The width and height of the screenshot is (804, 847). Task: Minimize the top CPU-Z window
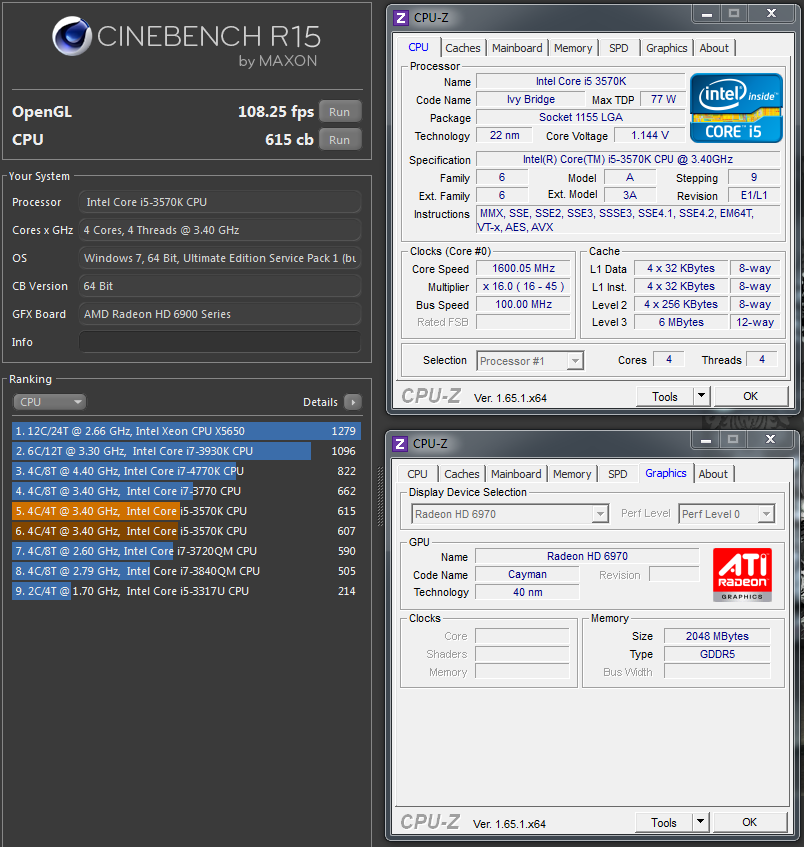706,14
